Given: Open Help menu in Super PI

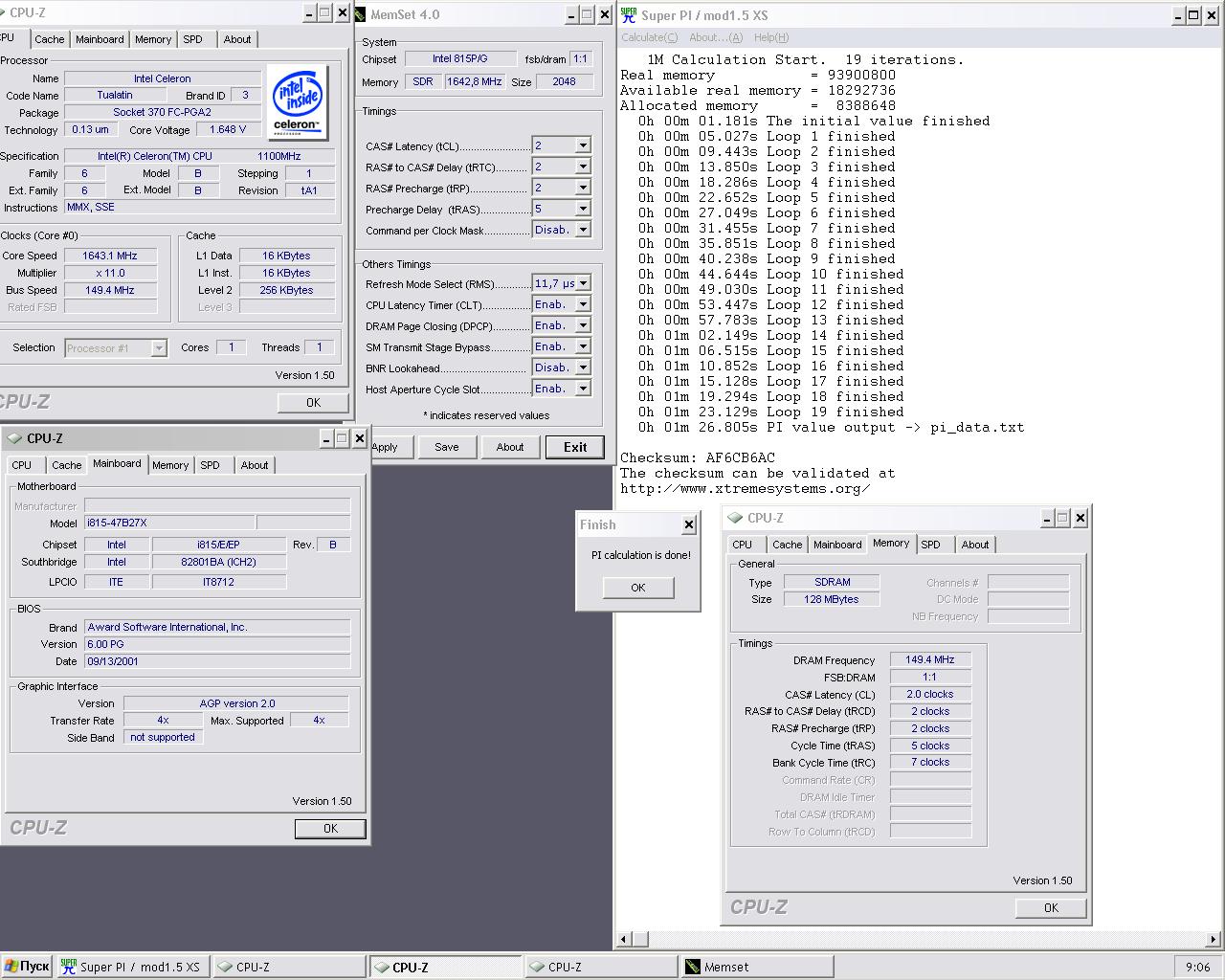Looking at the screenshot, I should (771, 37).
